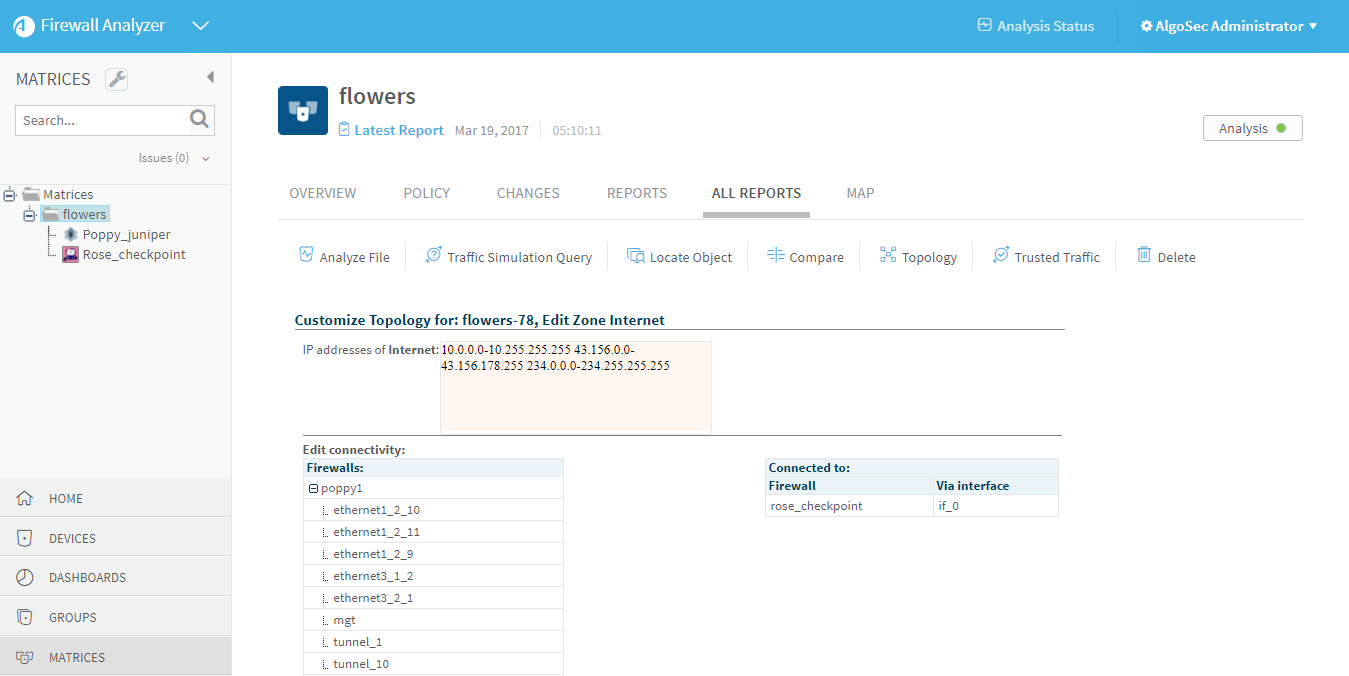
Task: Switch to the Overview tab
Action: click(322, 193)
